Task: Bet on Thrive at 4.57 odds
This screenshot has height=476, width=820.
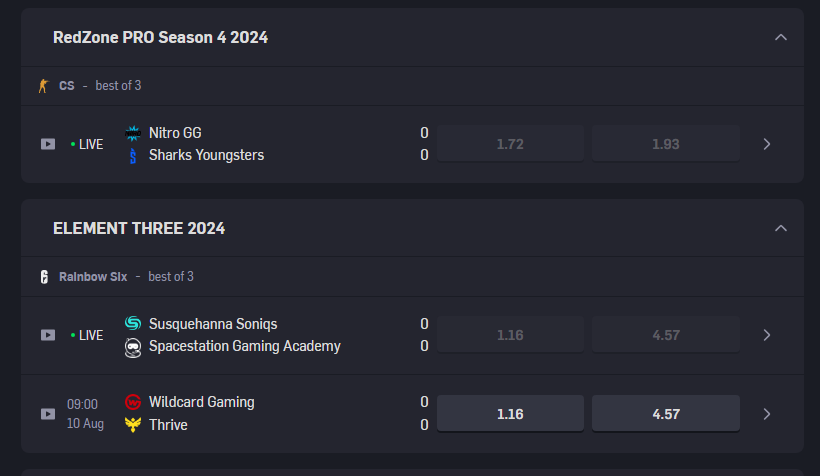Action: click(x=666, y=414)
